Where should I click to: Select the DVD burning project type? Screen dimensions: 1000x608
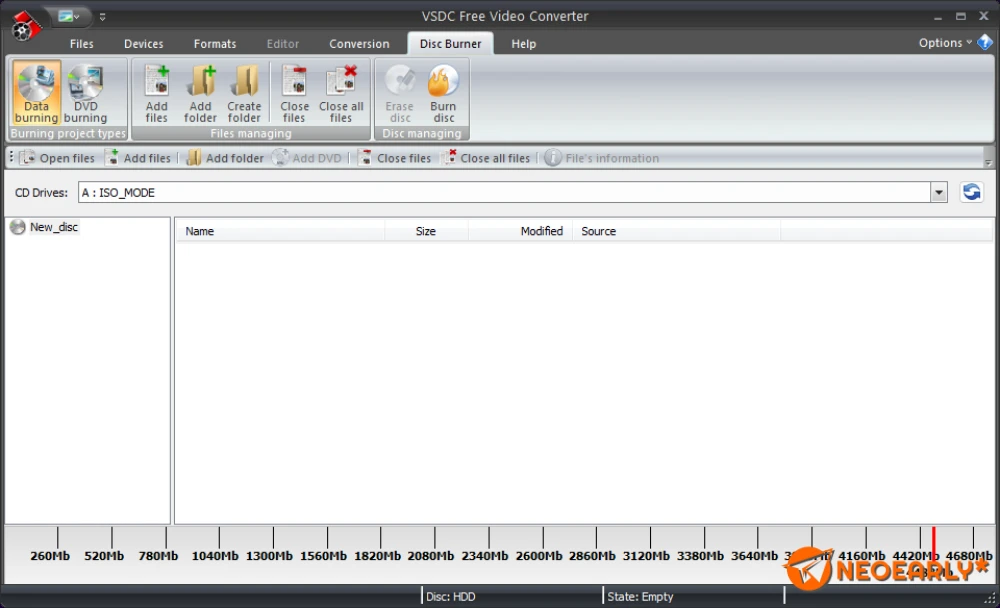click(x=85, y=93)
